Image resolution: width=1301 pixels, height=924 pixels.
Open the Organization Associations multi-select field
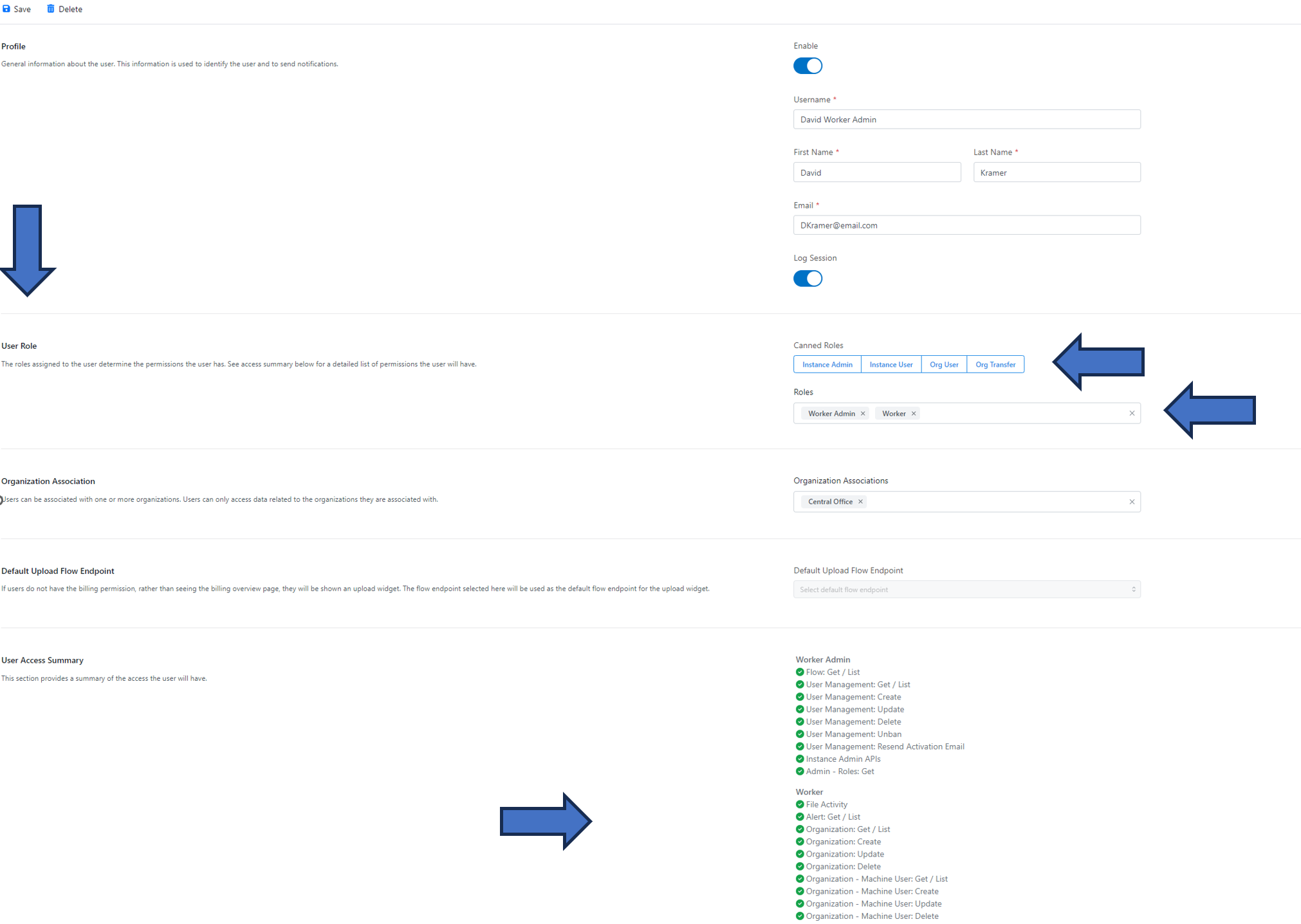coord(997,502)
